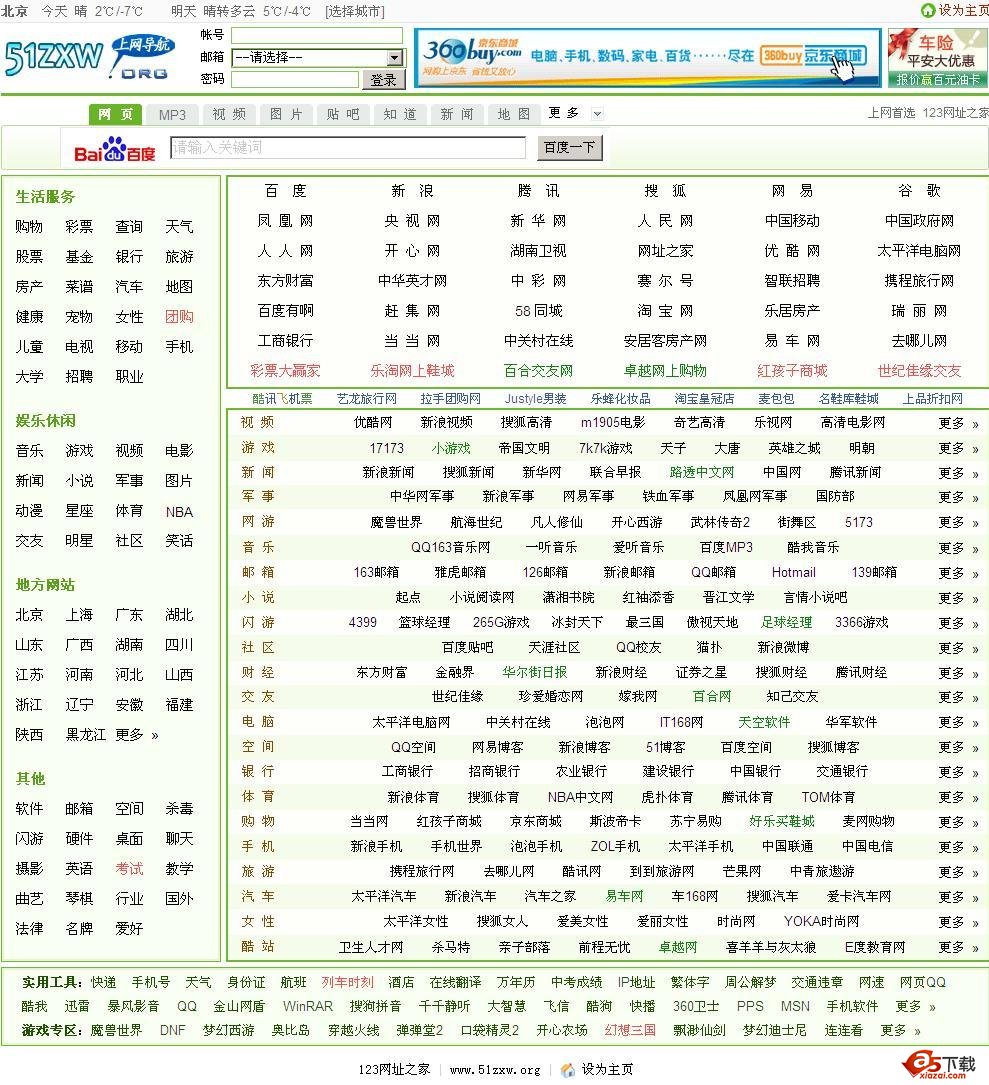Open the 搜狐 link
This screenshot has width=989, height=1085.
[665, 191]
